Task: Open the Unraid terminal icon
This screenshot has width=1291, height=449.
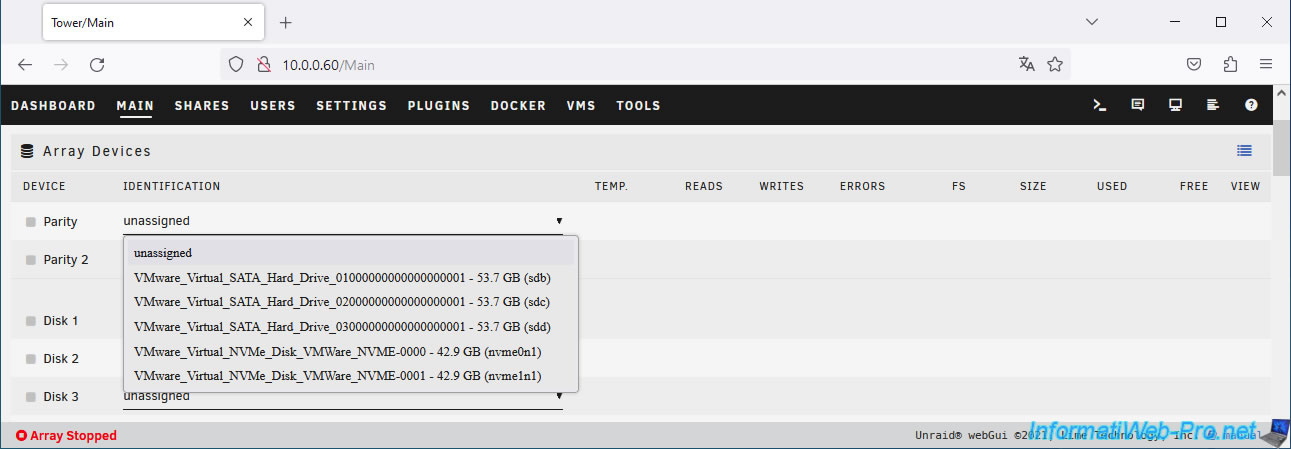Action: (1099, 105)
